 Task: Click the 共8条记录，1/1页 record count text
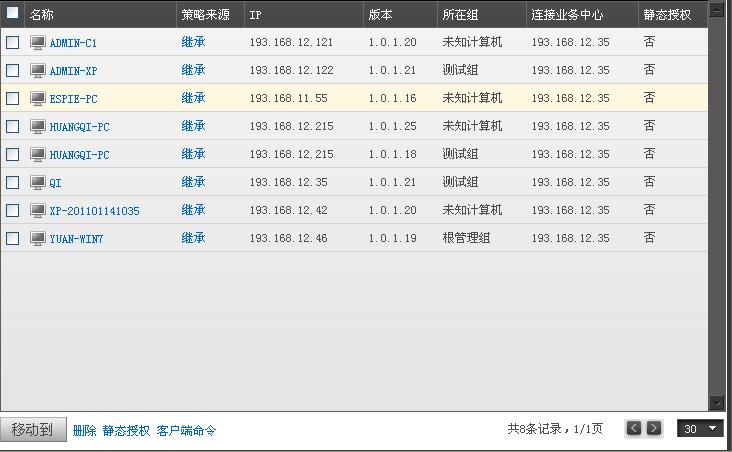tap(555, 429)
